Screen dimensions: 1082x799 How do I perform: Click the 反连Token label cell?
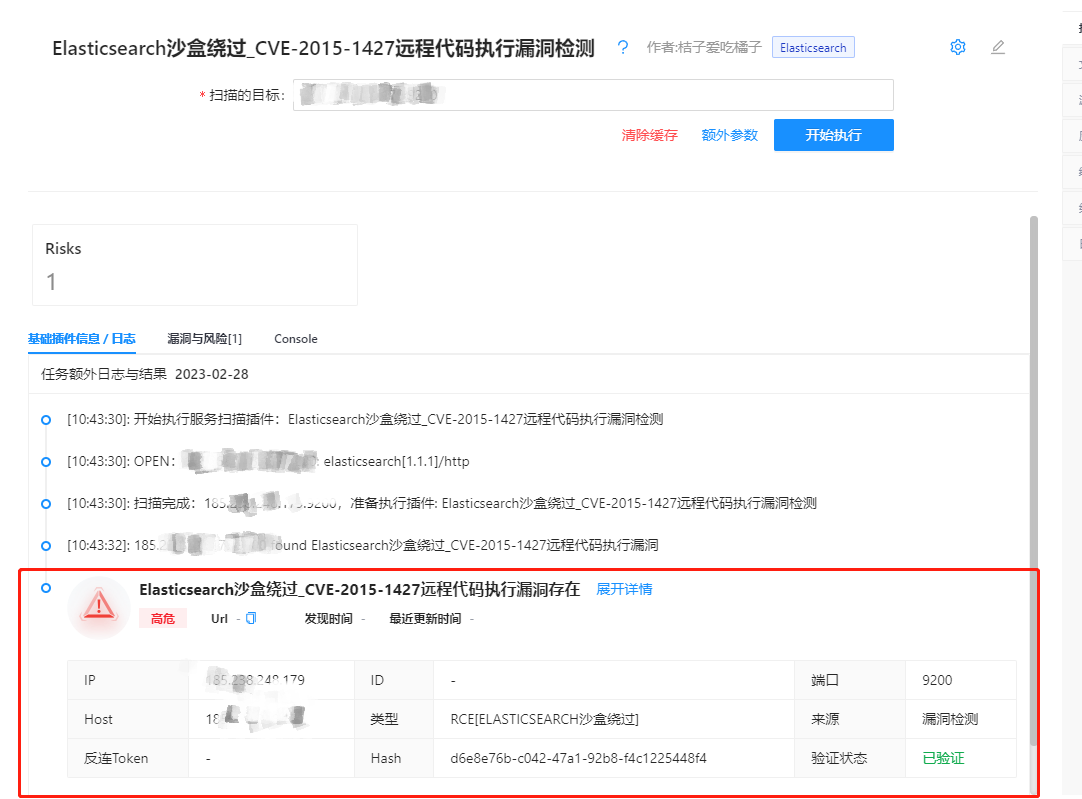(128, 758)
